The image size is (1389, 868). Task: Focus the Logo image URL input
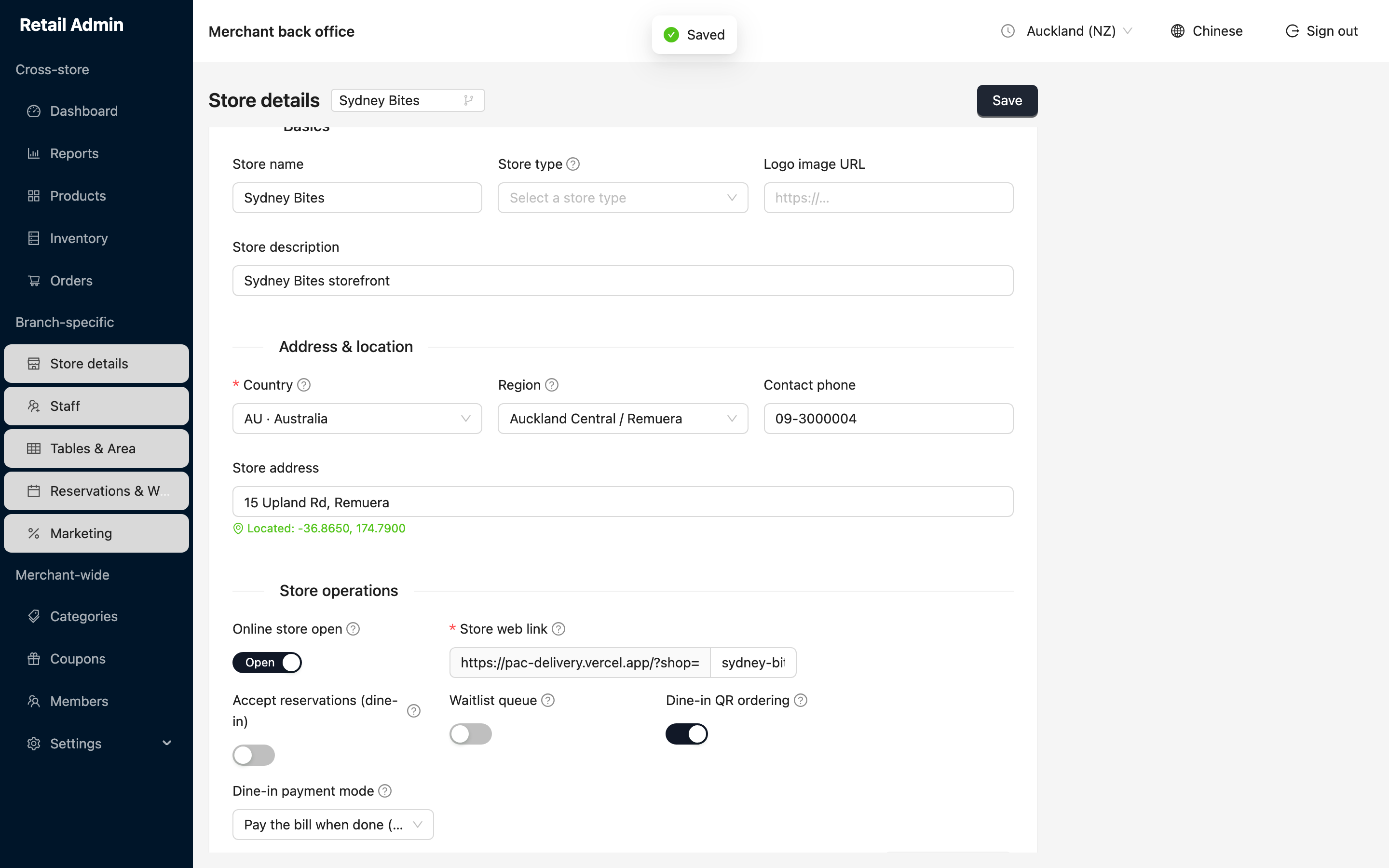pyautogui.click(x=888, y=198)
